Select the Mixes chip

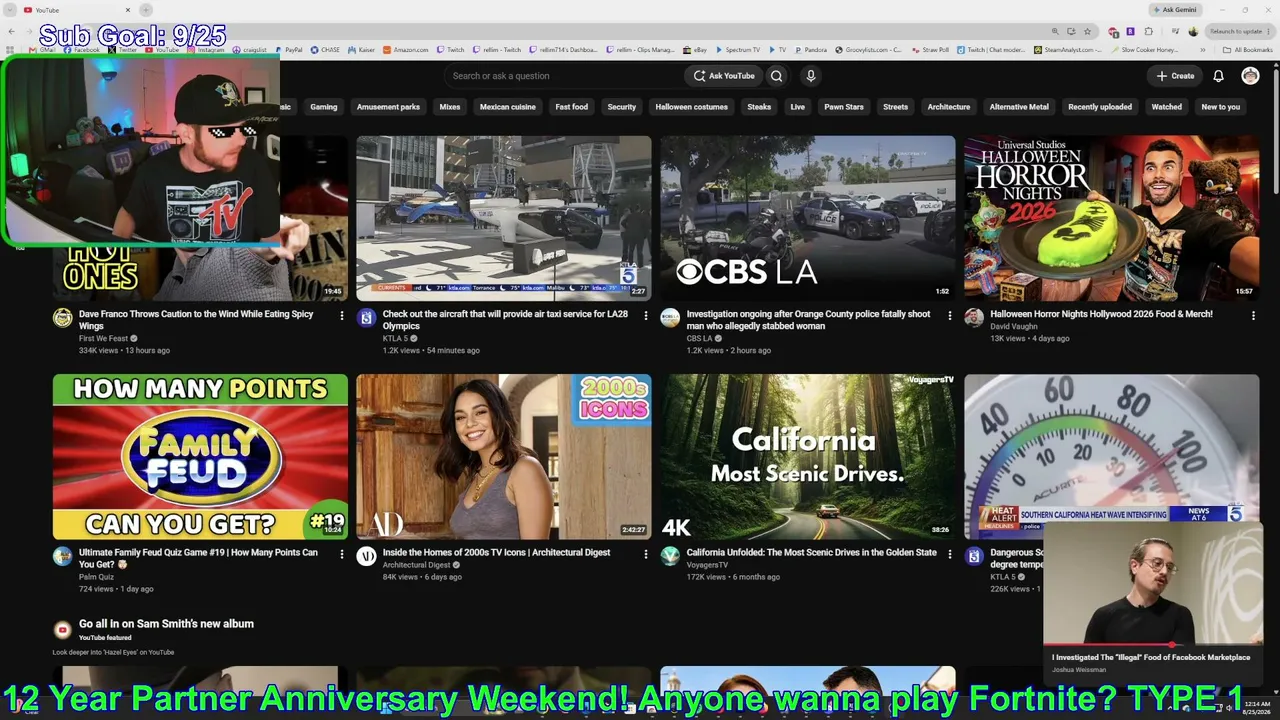[450, 107]
